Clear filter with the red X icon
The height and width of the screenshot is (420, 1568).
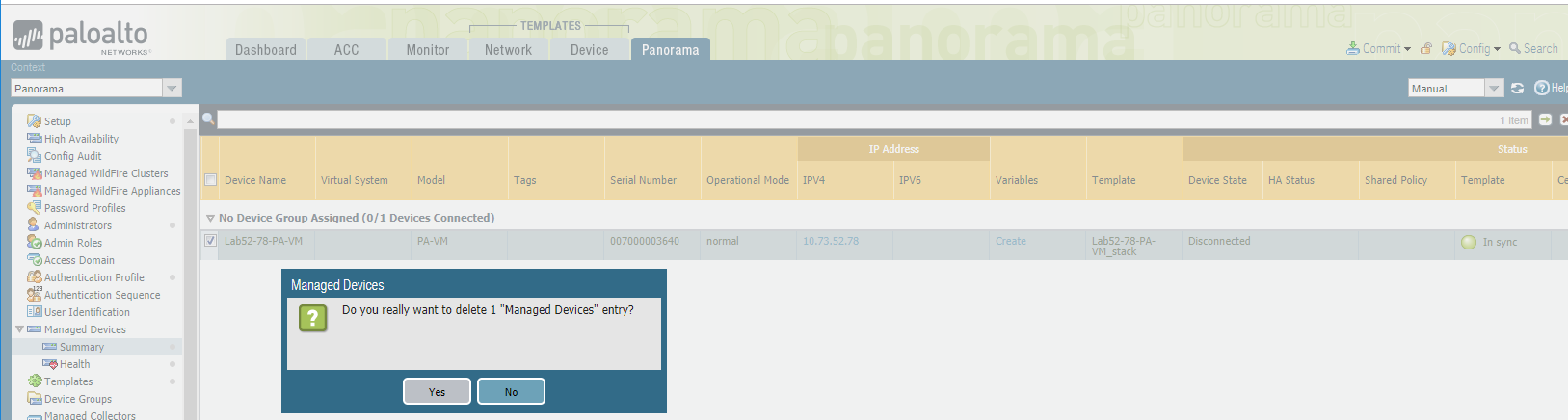click(1563, 119)
